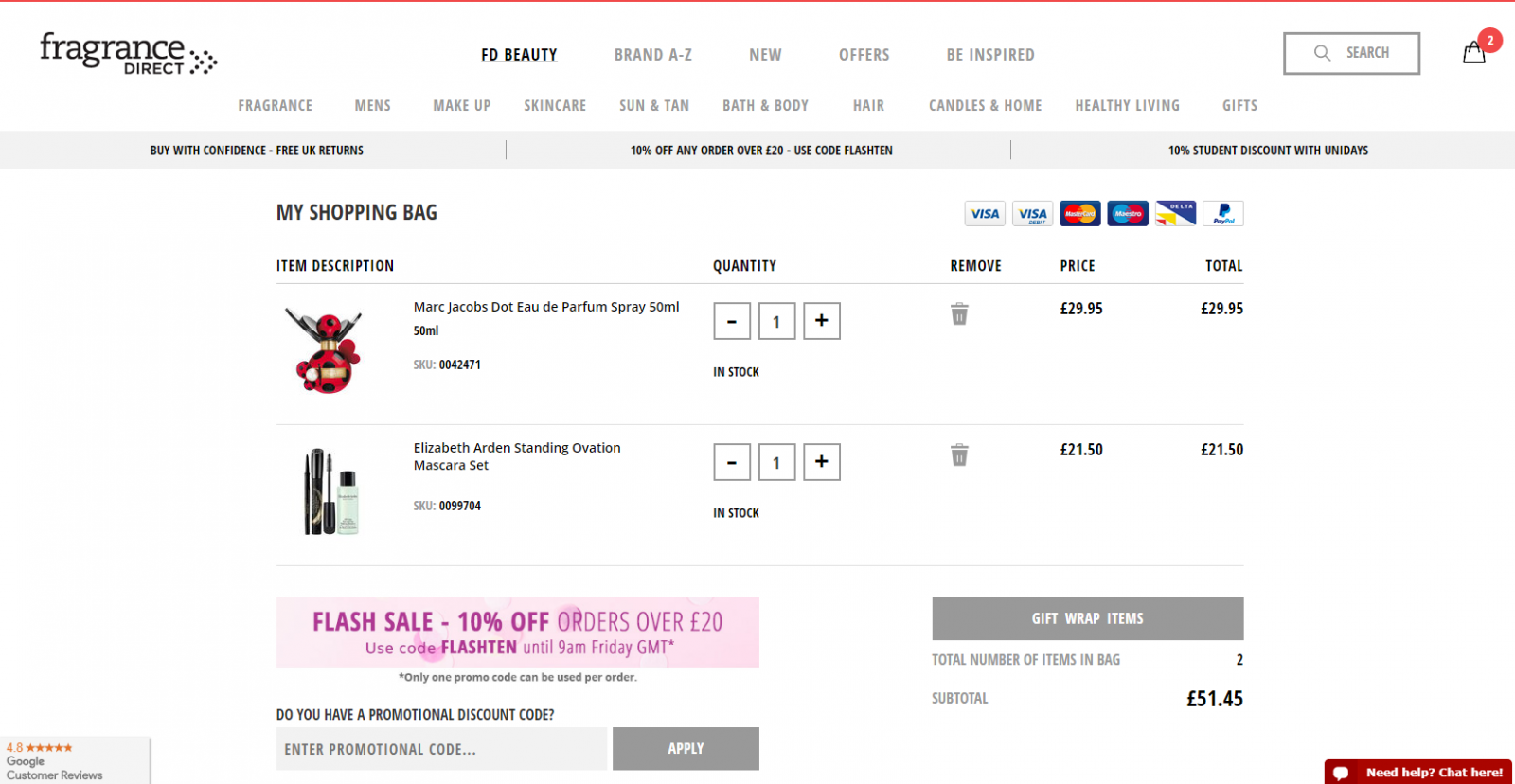Image resolution: width=1515 pixels, height=784 pixels.
Task: Decrease Elizabeth Arden Mascara Set quantity
Action: pyautogui.click(x=732, y=462)
